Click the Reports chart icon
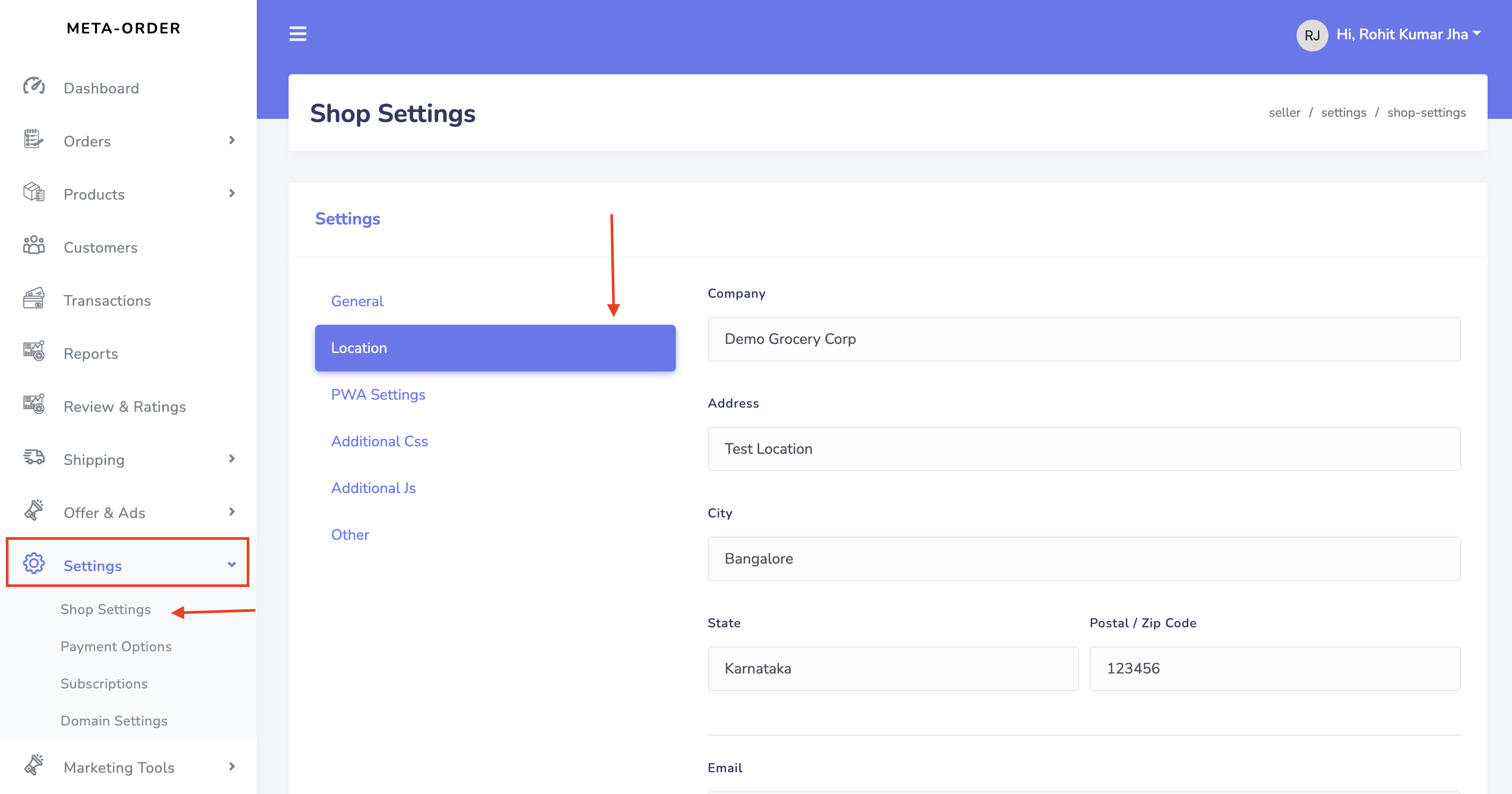Viewport: 1512px width, 794px height. [x=33, y=352]
